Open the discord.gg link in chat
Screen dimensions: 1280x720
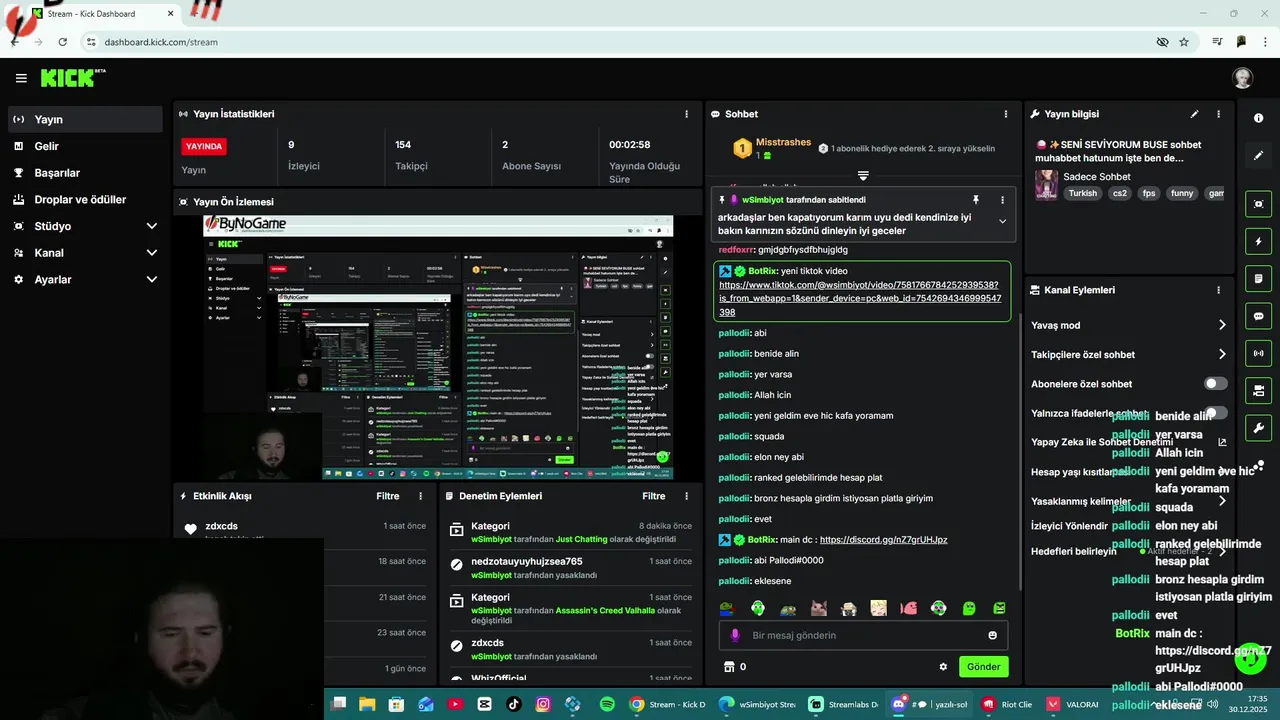883,540
